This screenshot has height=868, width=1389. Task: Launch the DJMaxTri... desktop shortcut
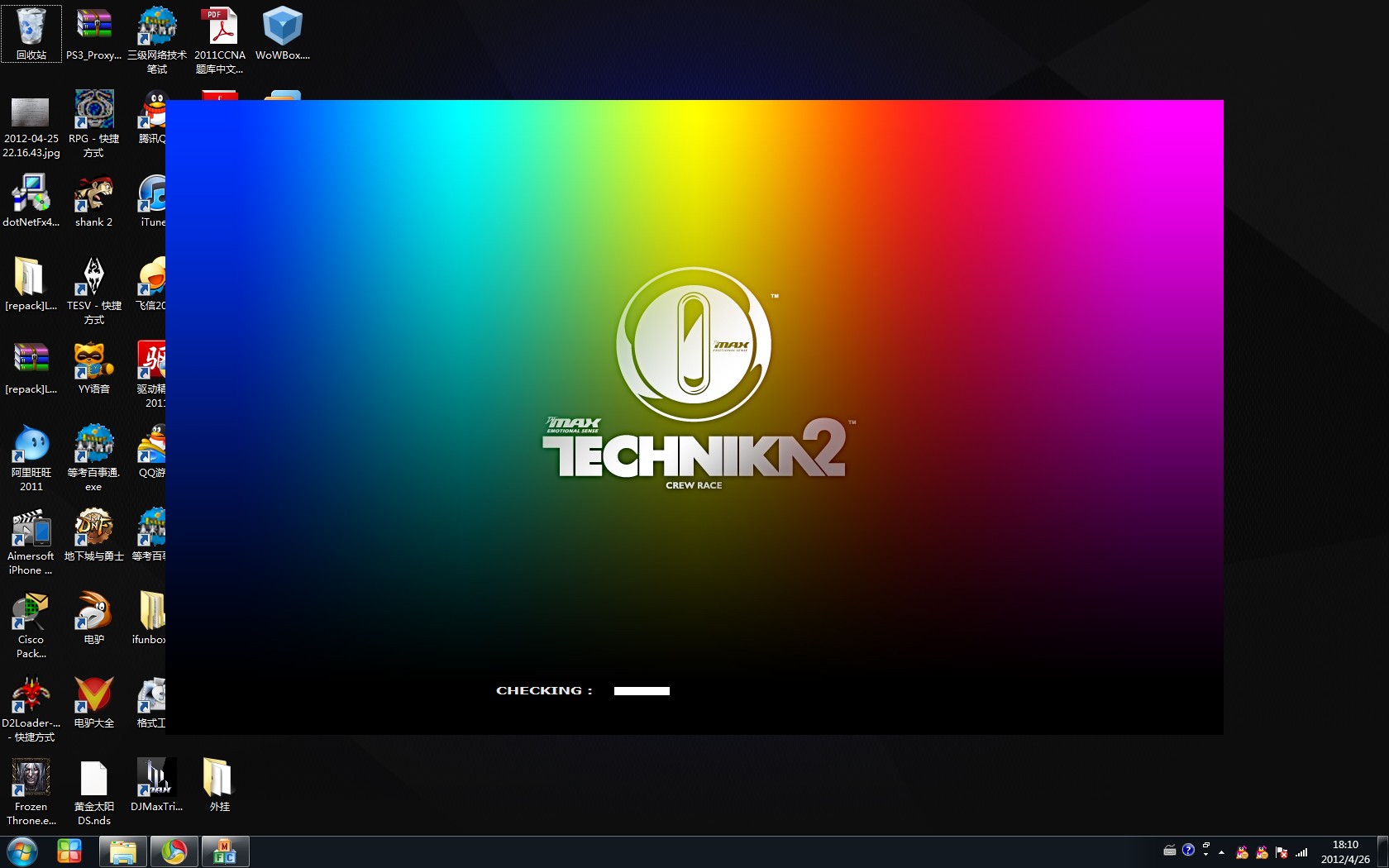(156, 785)
